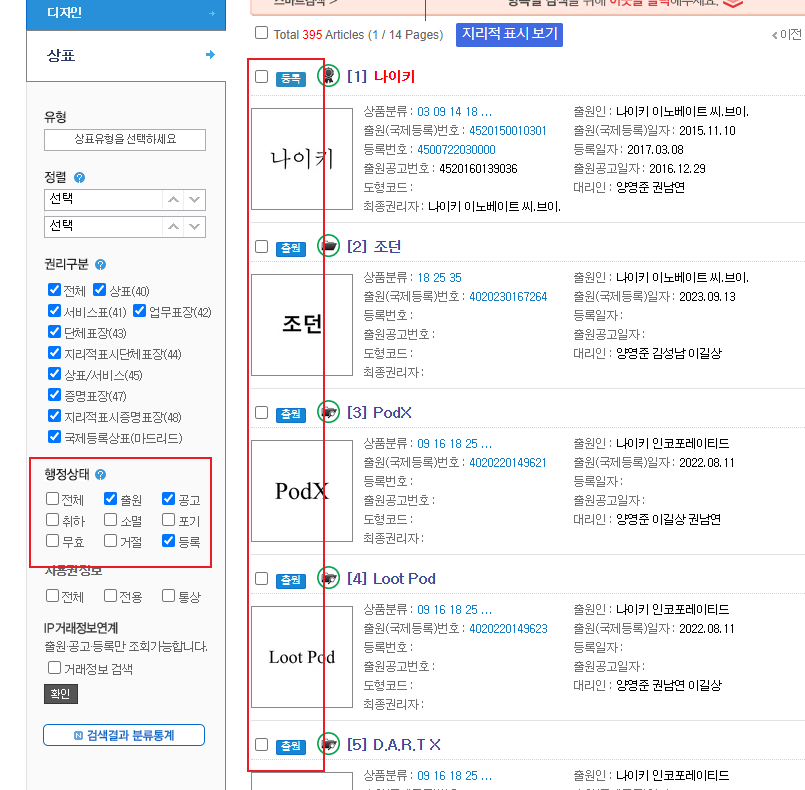Click the registration ribbon icon beside 나이키
The height and width of the screenshot is (790, 805).
coord(329,76)
